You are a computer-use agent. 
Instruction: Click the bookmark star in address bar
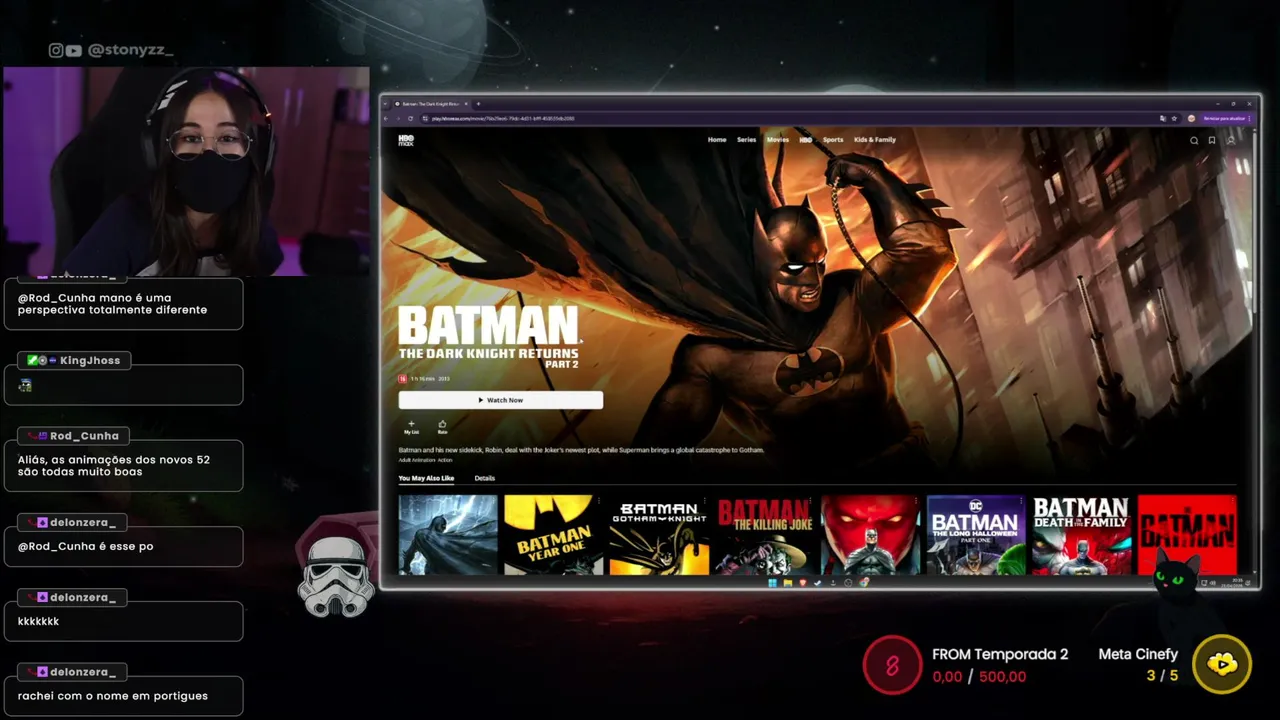pos(1174,118)
